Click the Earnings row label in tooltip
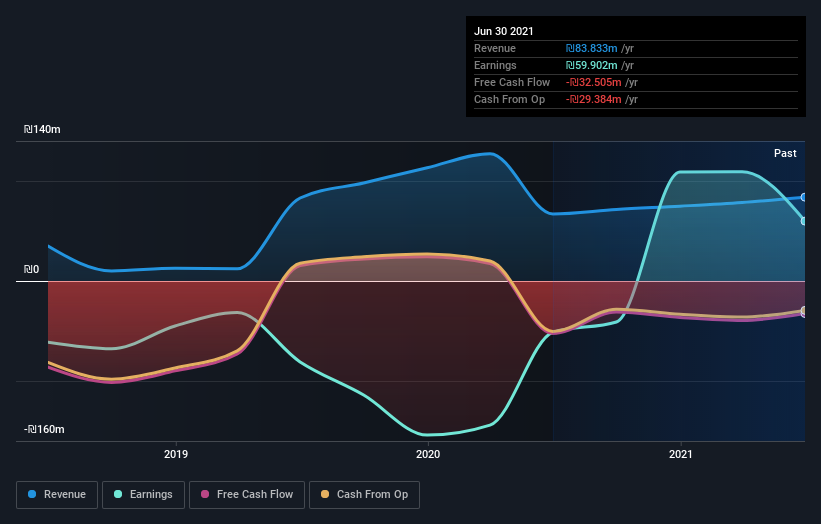 tap(495, 65)
